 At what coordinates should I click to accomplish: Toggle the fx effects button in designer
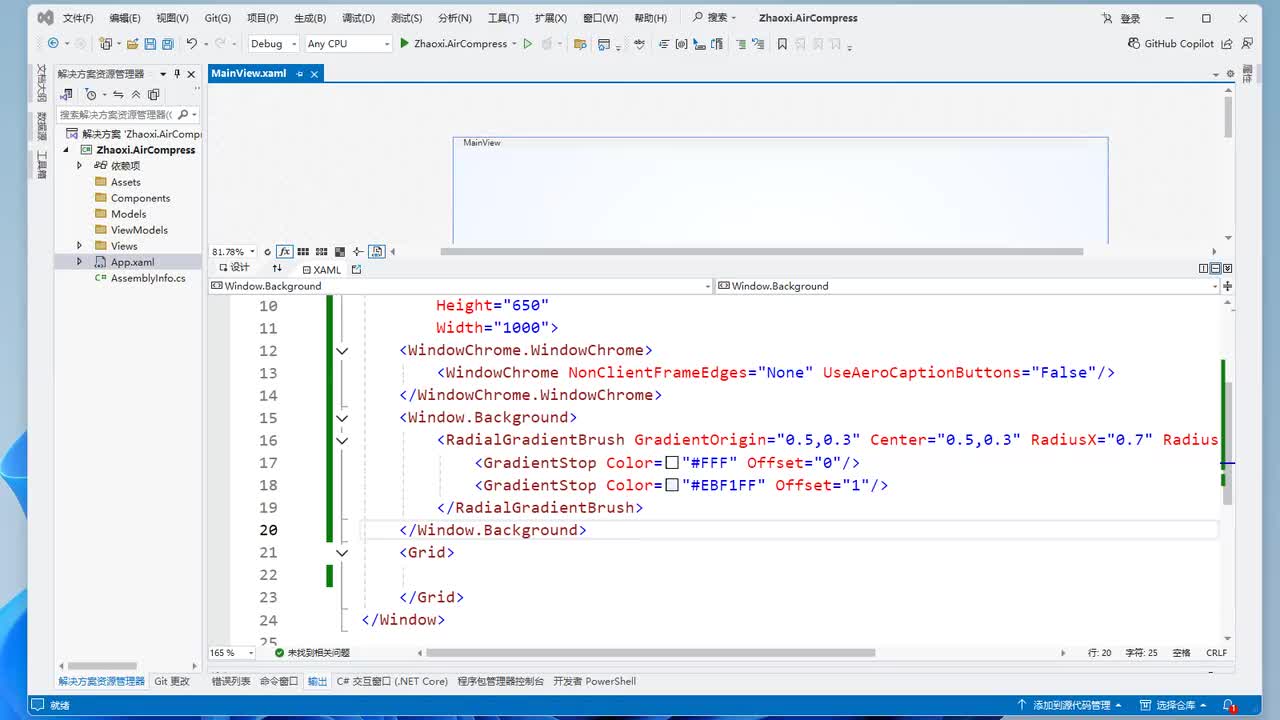[x=285, y=252]
